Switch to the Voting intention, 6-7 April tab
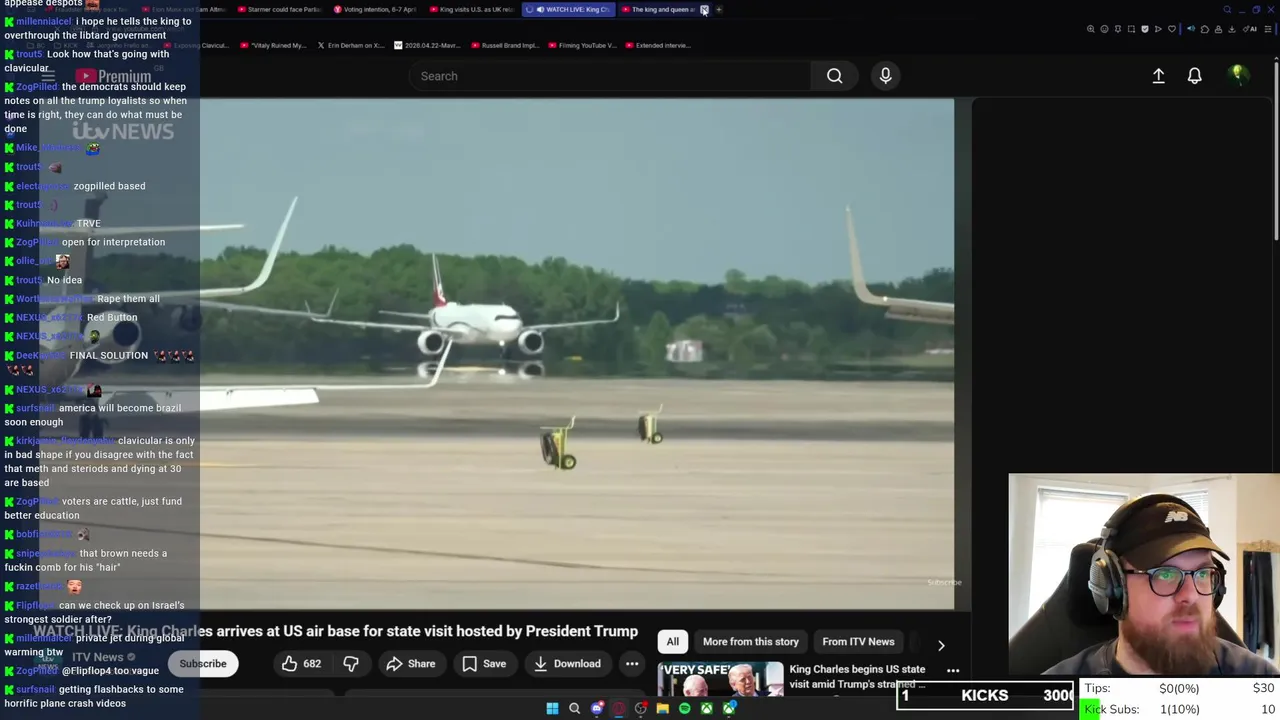Image resolution: width=1280 pixels, height=720 pixels. pyautogui.click(x=376, y=9)
